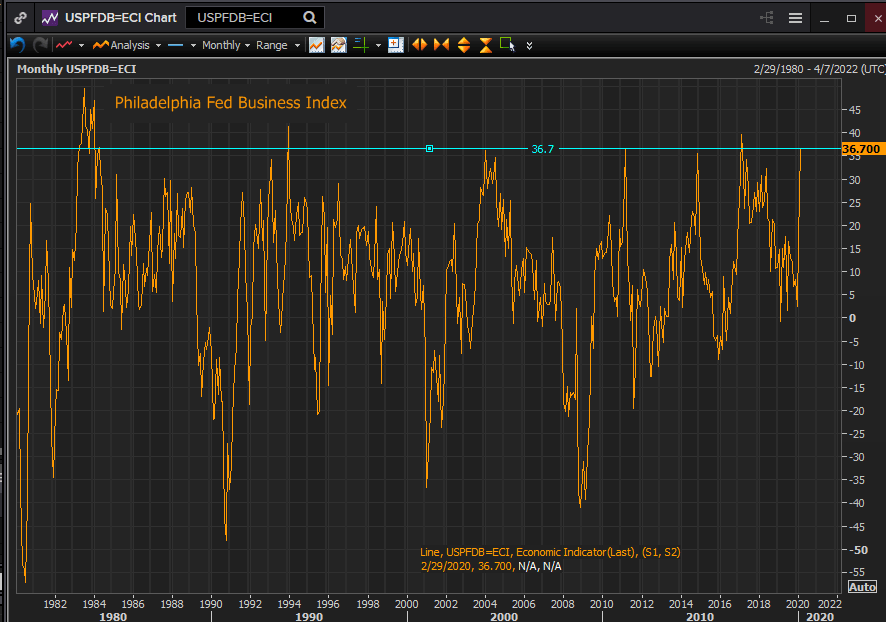This screenshot has height=622, width=886.
Task: Select the blue line drawing tool
Action: click(x=176, y=45)
